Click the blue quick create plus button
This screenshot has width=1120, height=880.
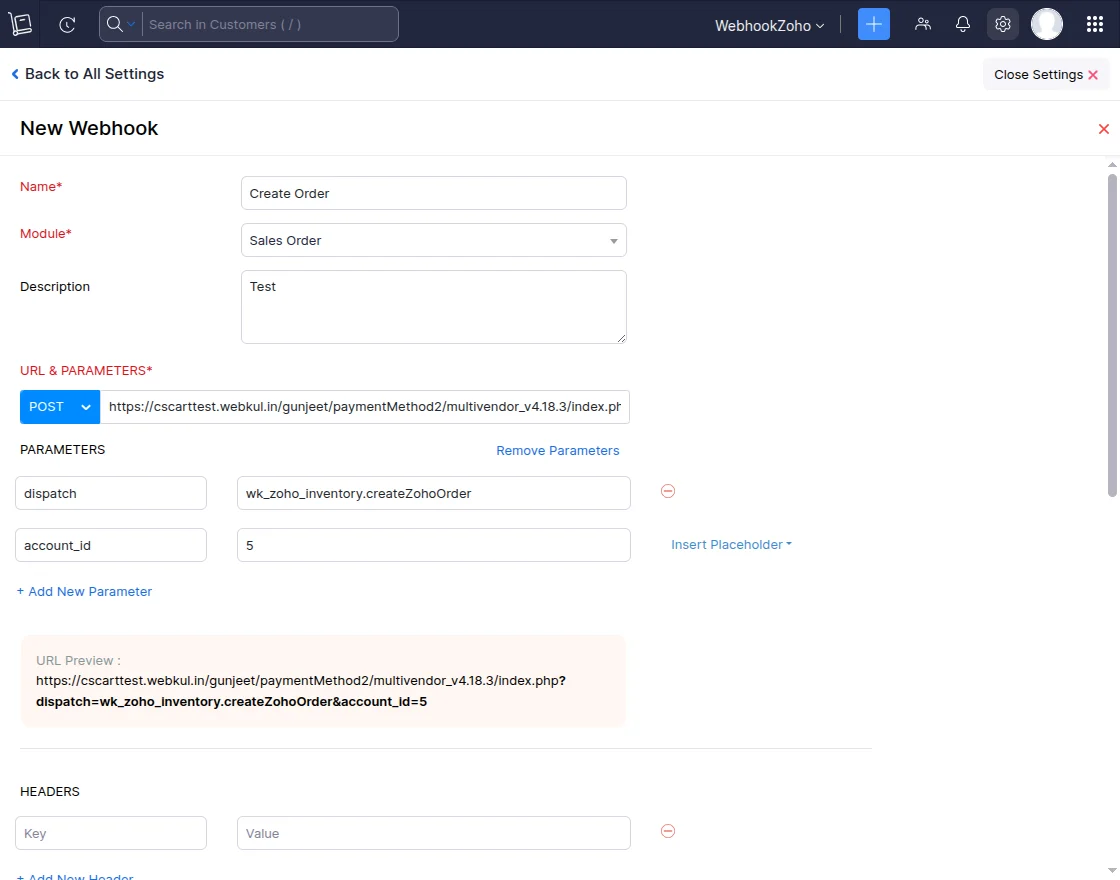pos(873,24)
